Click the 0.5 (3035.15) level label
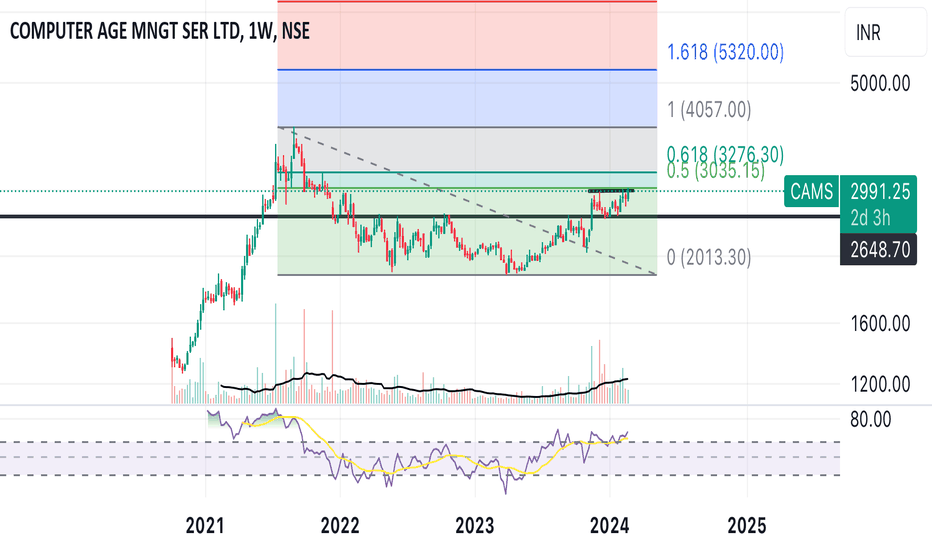 pyautogui.click(x=716, y=171)
